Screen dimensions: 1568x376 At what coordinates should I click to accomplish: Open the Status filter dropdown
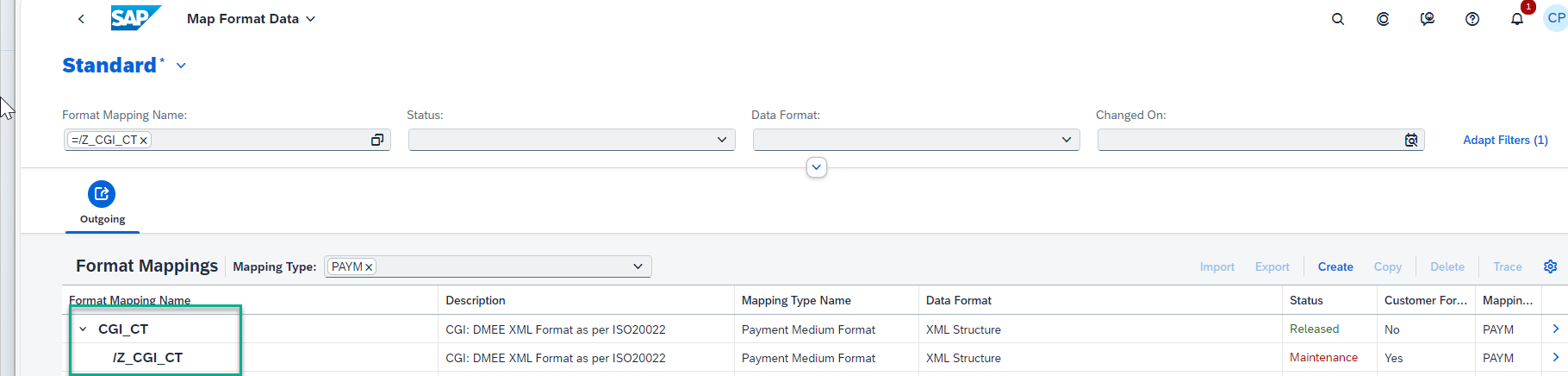(x=572, y=140)
